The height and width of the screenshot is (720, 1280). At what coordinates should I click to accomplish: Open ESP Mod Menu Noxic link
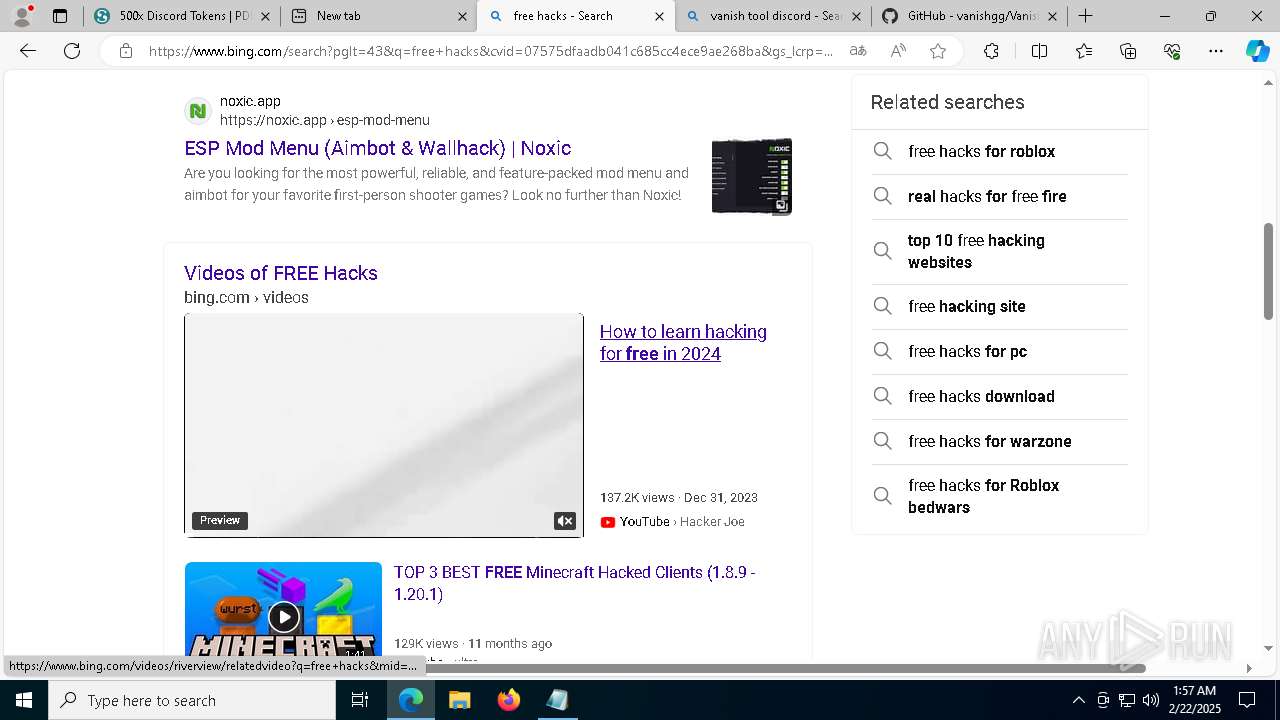pos(378,148)
